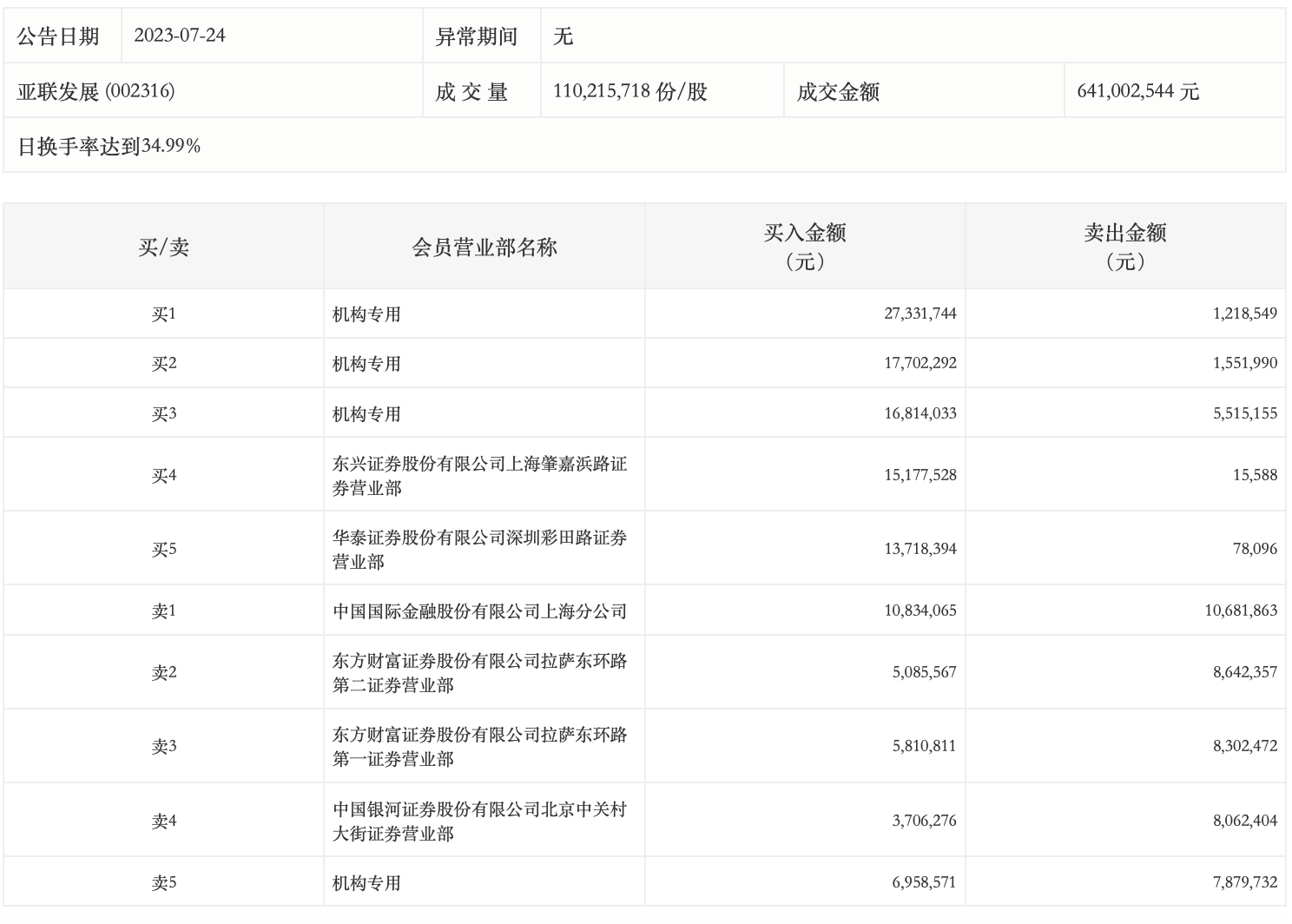Click the 异常期间 label

coord(476,36)
